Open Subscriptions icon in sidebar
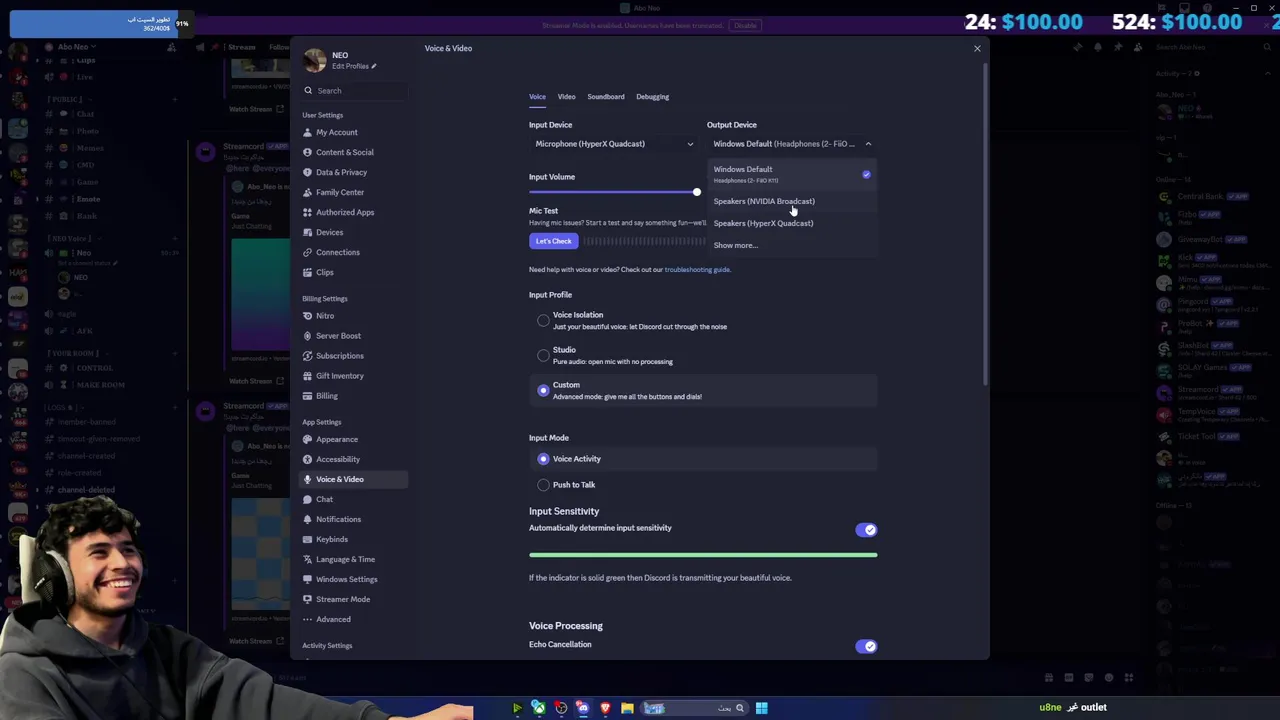The width and height of the screenshot is (1280, 720). click(x=308, y=356)
